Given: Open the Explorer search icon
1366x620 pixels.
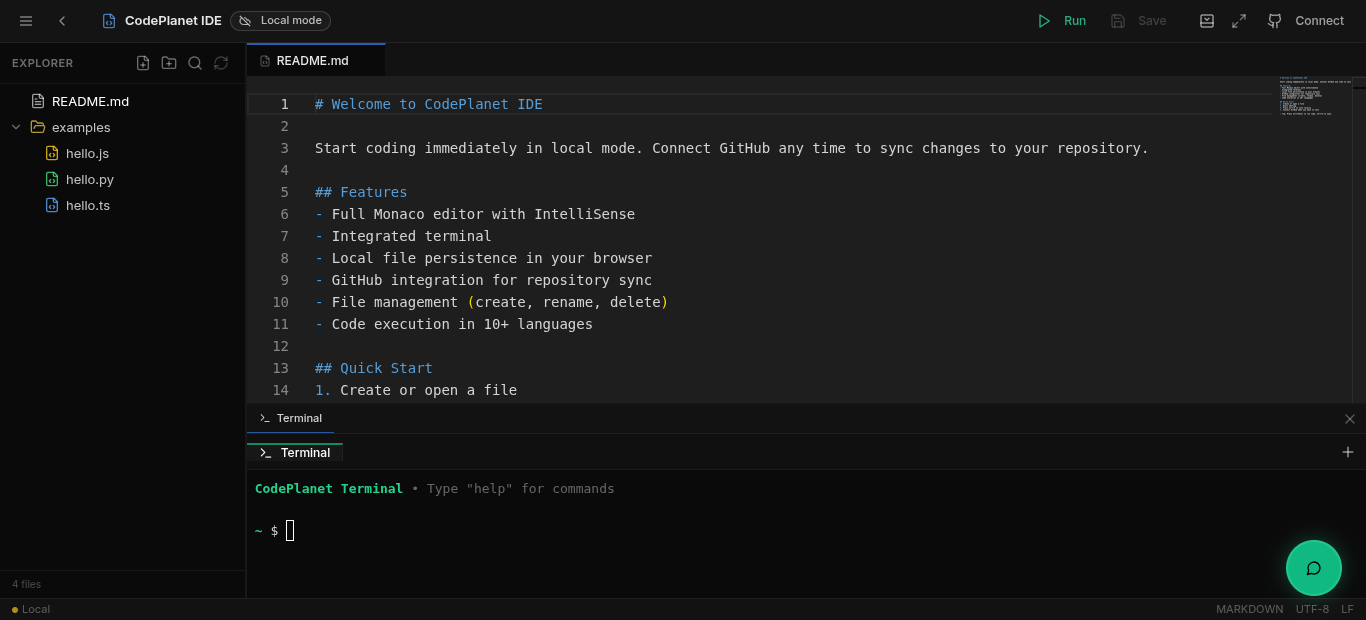Looking at the screenshot, I should [x=195, y=63].
